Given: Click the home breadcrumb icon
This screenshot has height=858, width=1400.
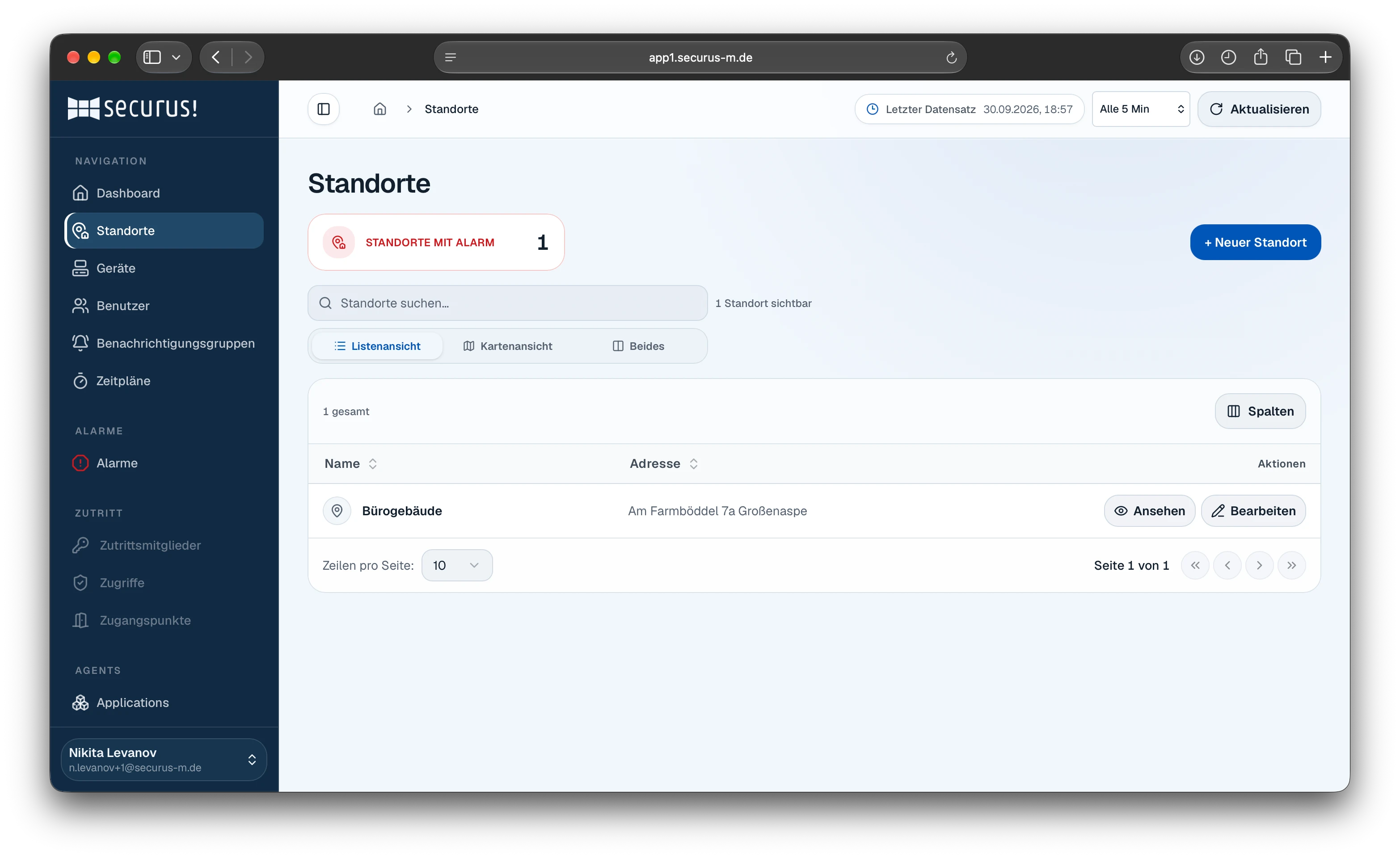Looking at the screenshot, I should (x=380, y=109).
